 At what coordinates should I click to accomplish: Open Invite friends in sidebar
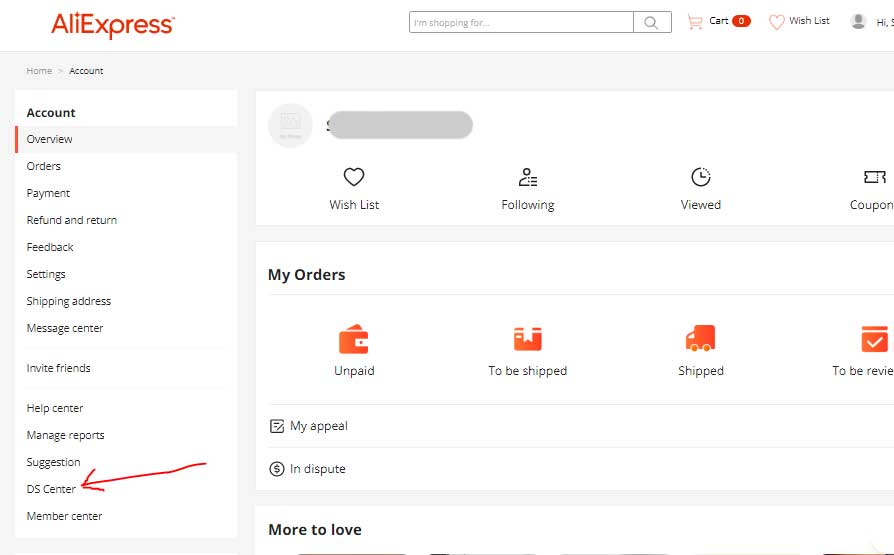click(x=58, y=368)
